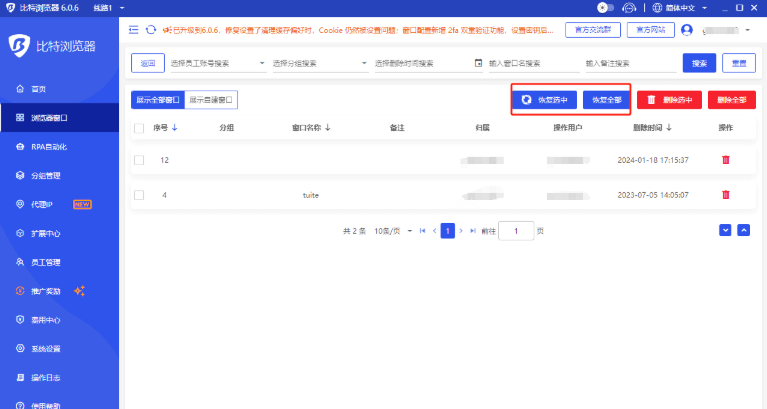
Task: Click the 官方网站 button
Action: point(651,30)
